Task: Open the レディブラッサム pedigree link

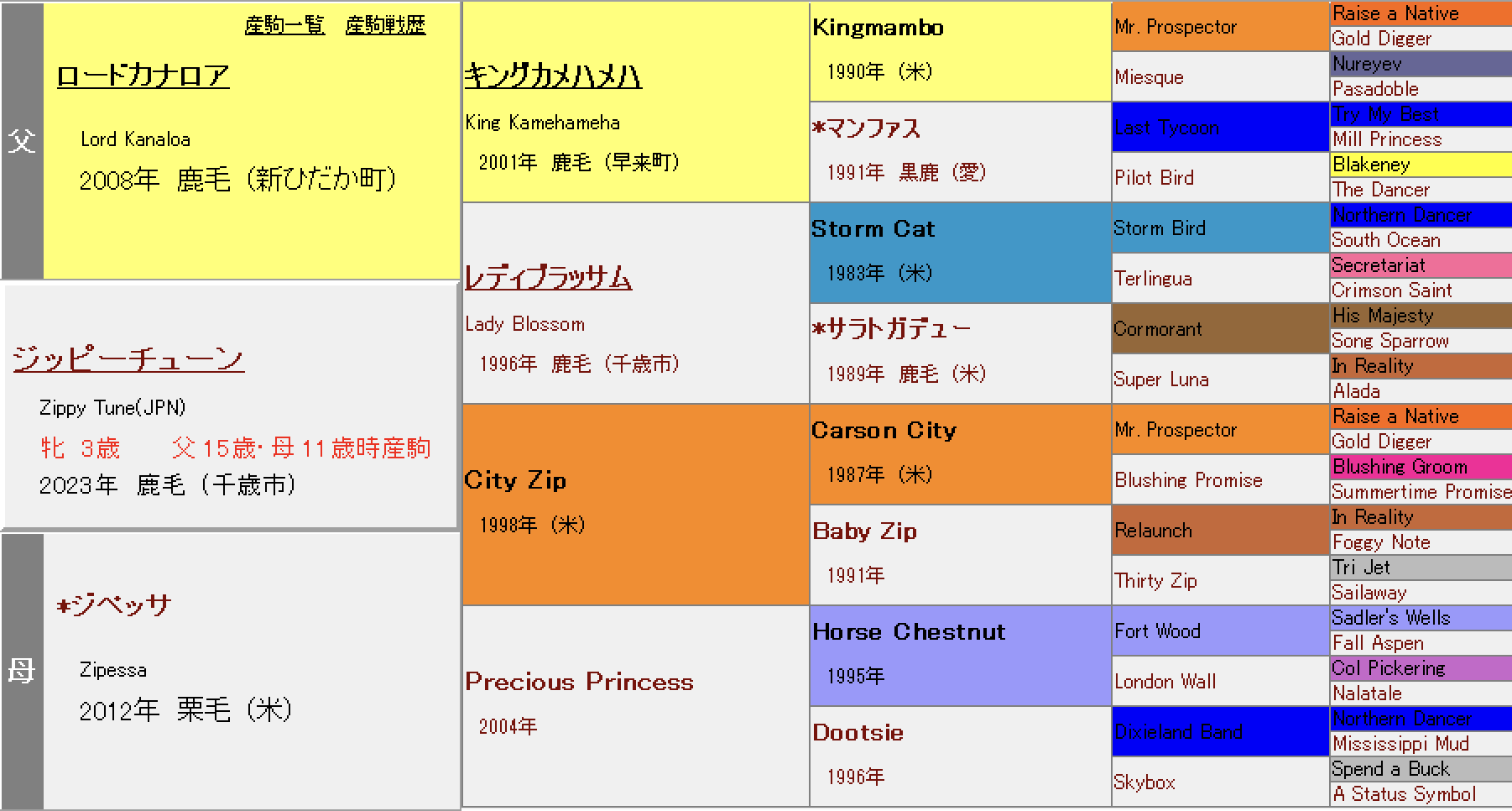Action: [548, 278]
